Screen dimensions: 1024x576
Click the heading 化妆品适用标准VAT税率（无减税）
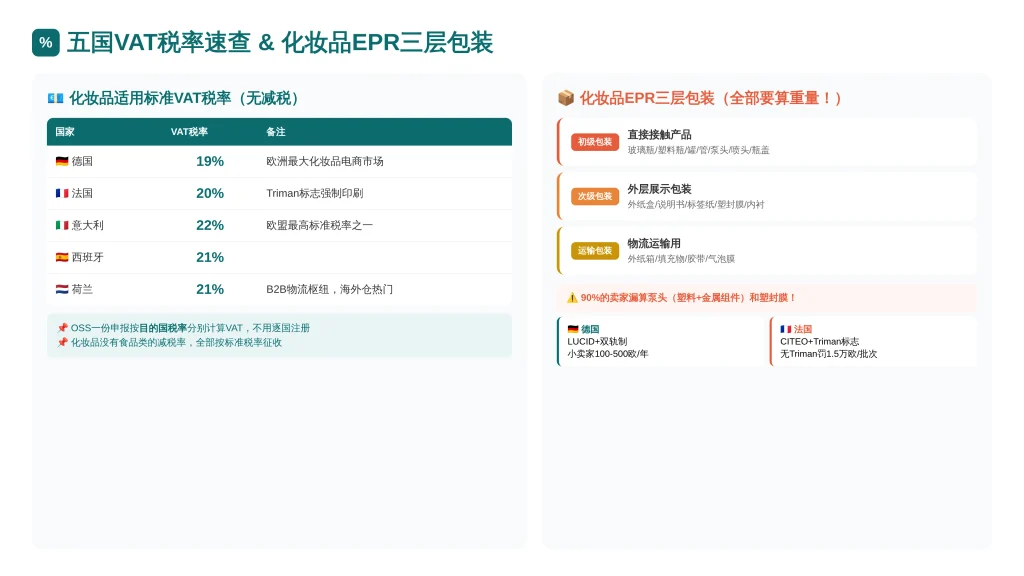coord(185,98)
